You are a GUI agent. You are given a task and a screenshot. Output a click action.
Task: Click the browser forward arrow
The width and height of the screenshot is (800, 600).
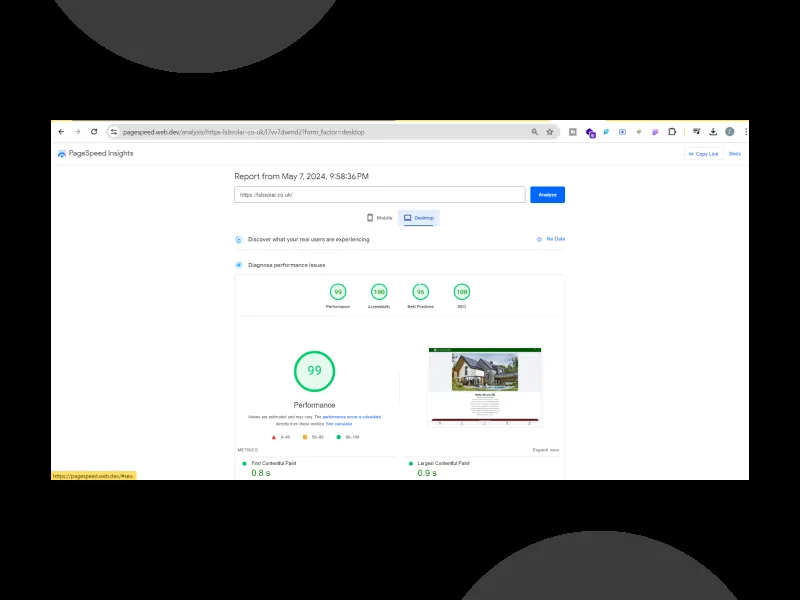click(78, 132)
